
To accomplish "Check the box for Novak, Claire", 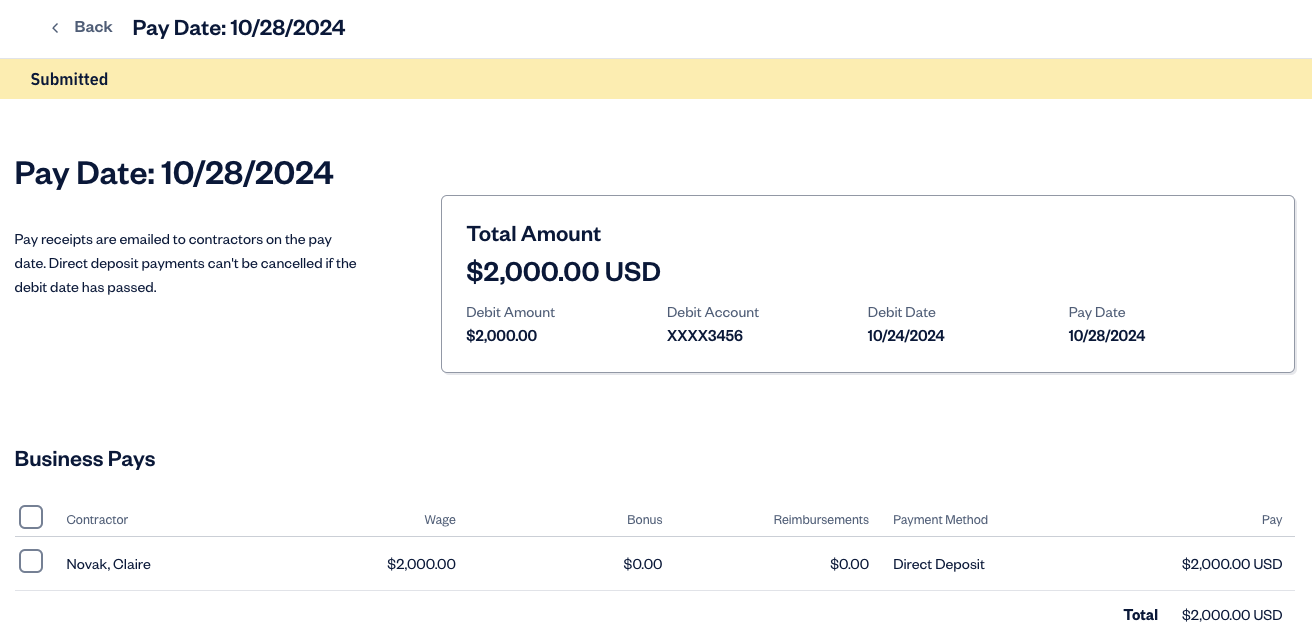I will click(31, 562).
